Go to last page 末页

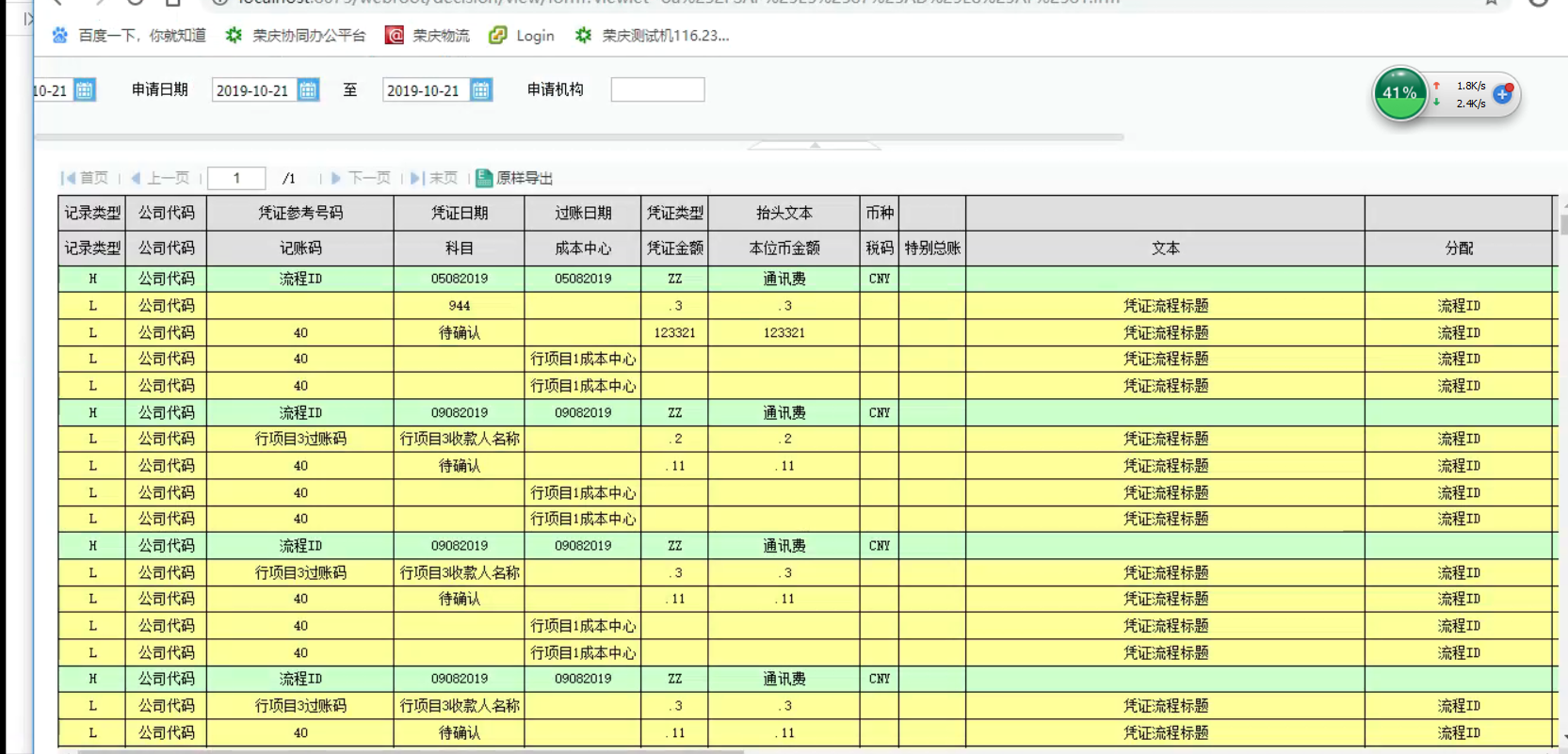coord(434,178)
